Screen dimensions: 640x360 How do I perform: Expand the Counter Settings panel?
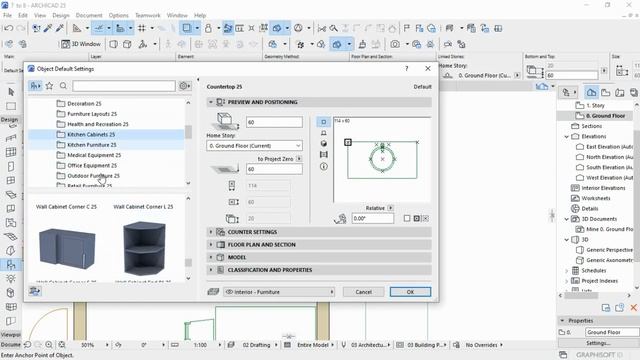point(211,232)
